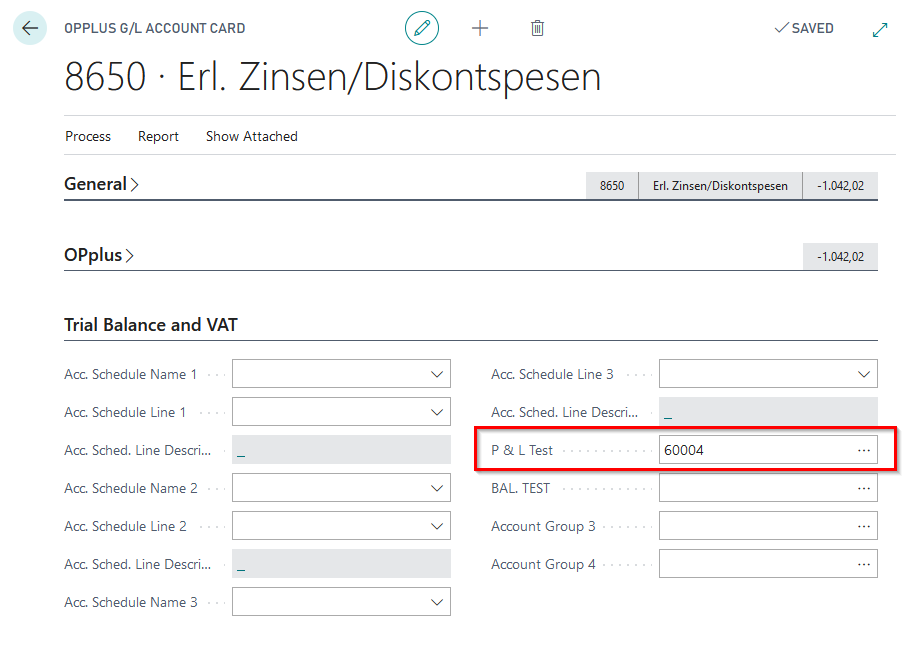The image size is (908, 649).
Task: Expand the General section
Action: point(101,184)
